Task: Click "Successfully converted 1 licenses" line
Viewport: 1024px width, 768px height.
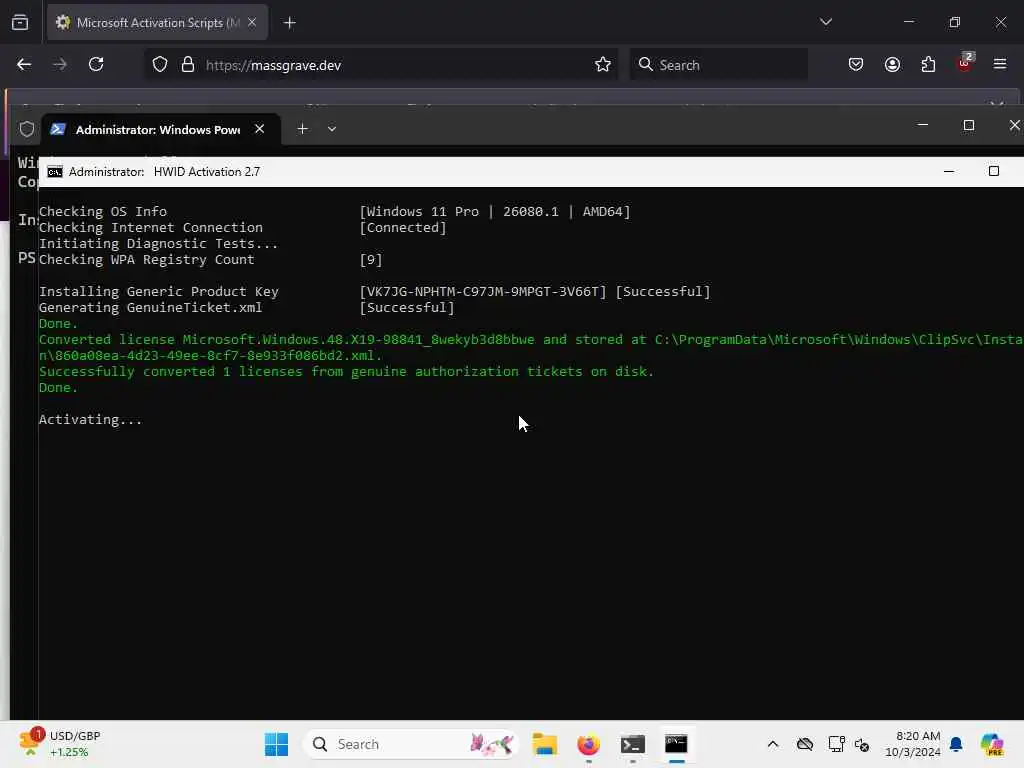Action: [346, 372]
